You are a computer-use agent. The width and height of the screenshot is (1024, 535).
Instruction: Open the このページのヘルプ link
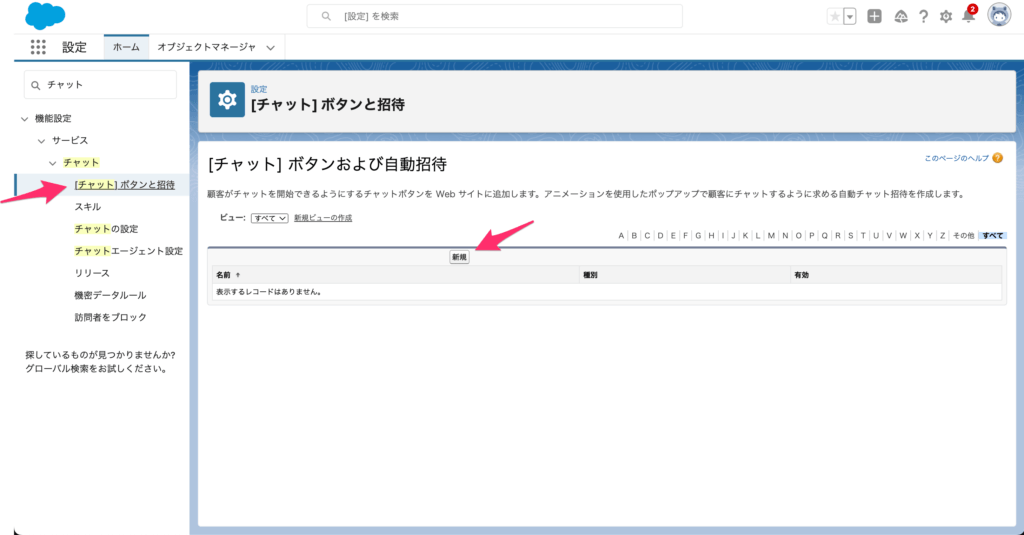tap(956, 158)
